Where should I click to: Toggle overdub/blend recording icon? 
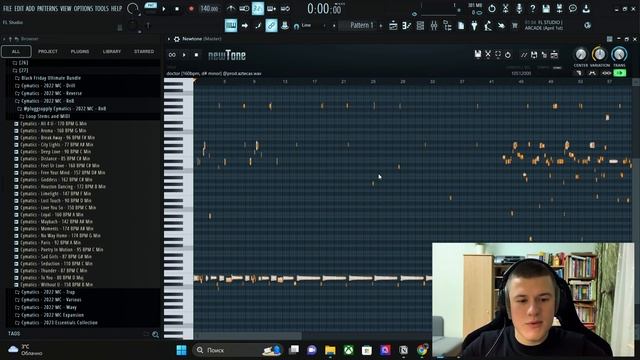coord(271,9)
